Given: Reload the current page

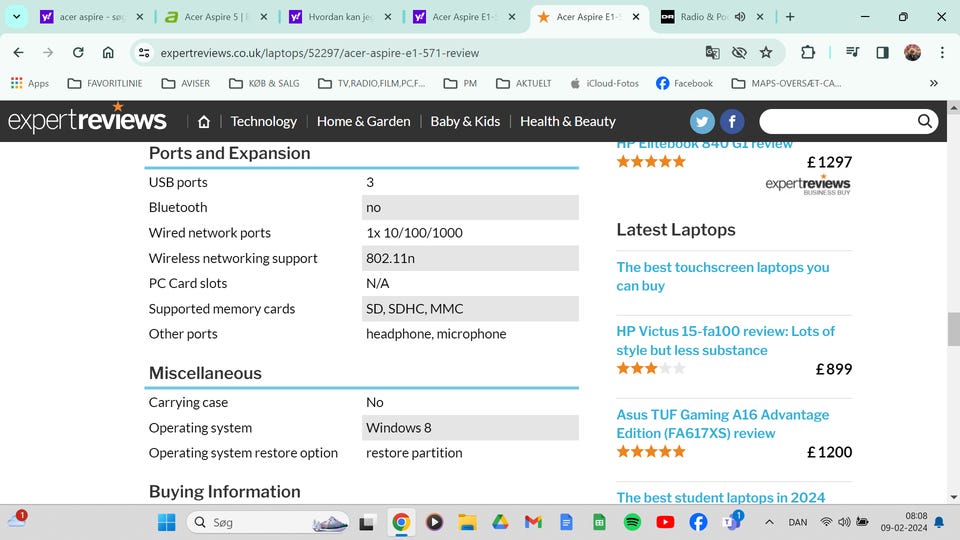Looking at the screenshot, I should tap(78, 53).
